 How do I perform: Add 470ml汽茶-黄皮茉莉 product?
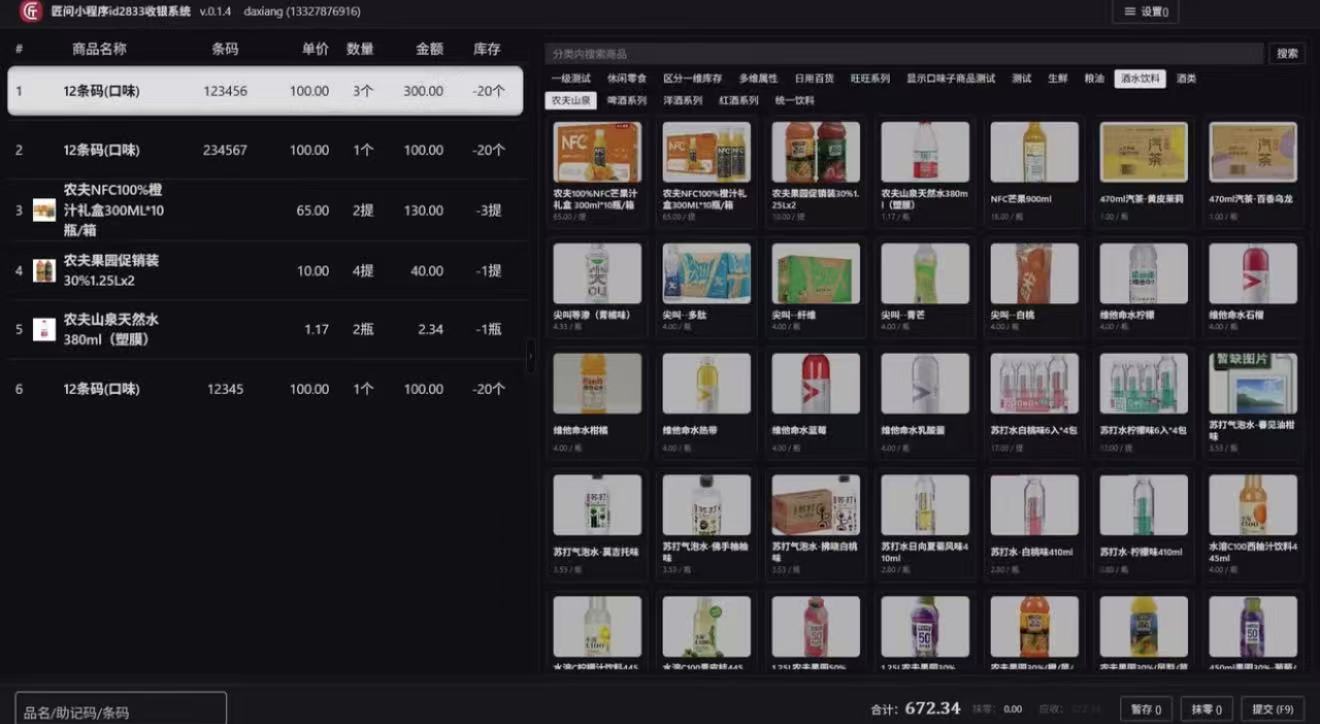click(x=1144, y=171)
